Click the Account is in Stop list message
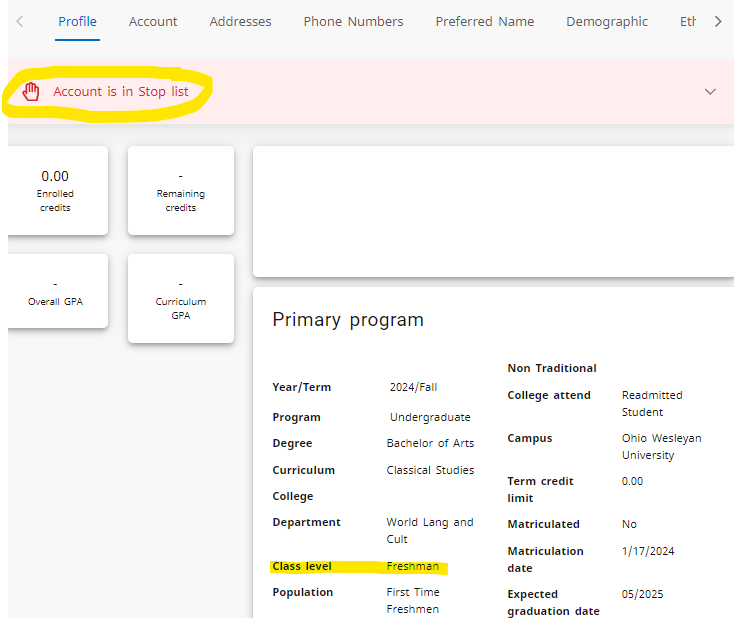The height and width of the screenshot is (618, 734). 120,92
